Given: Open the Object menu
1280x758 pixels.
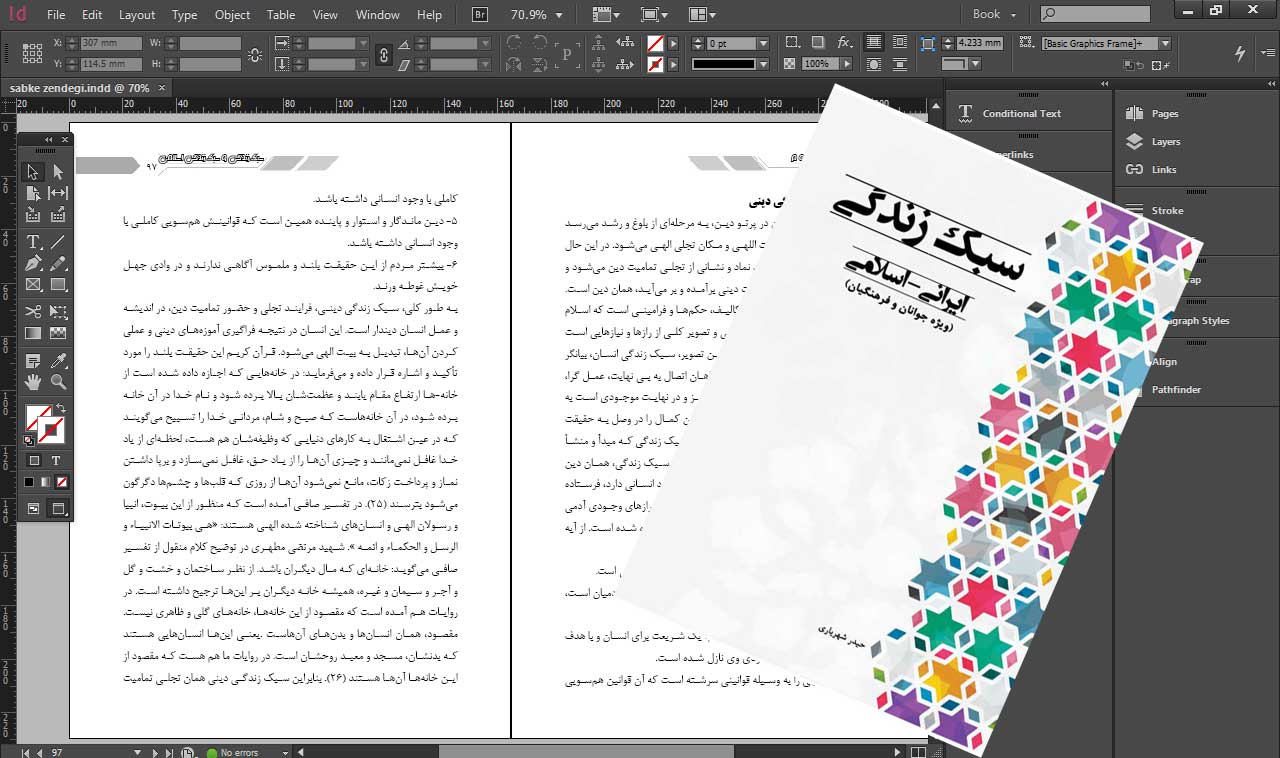Looking at the screenshot, I should pos(232,14).
